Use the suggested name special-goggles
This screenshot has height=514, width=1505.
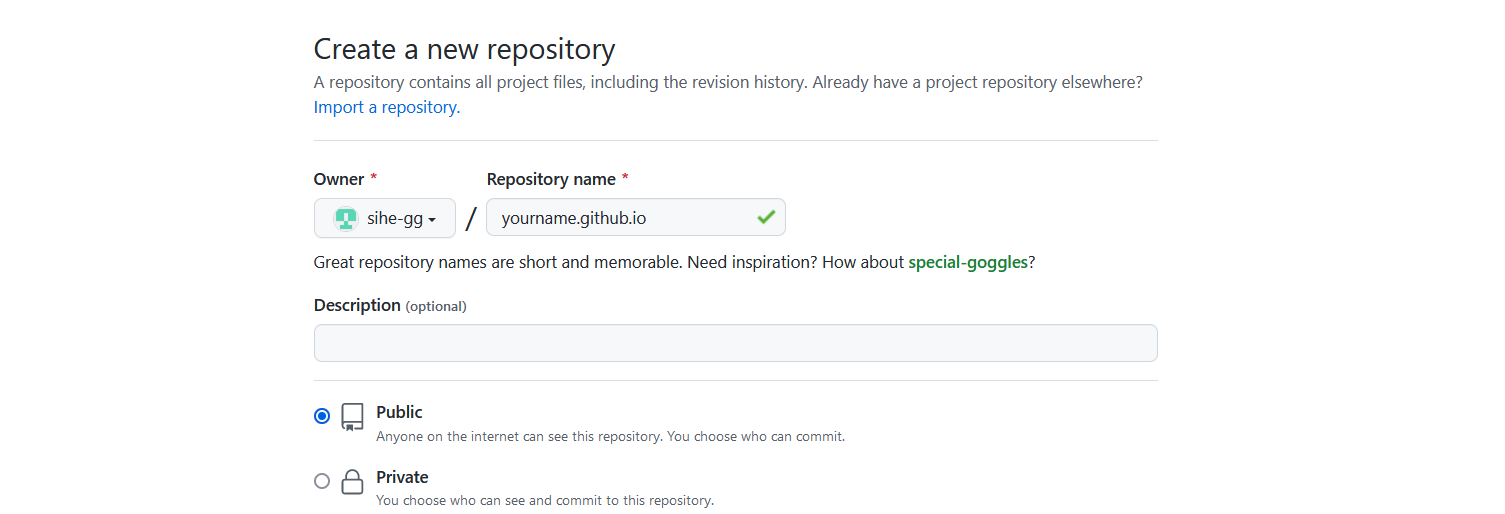(967, 262)
